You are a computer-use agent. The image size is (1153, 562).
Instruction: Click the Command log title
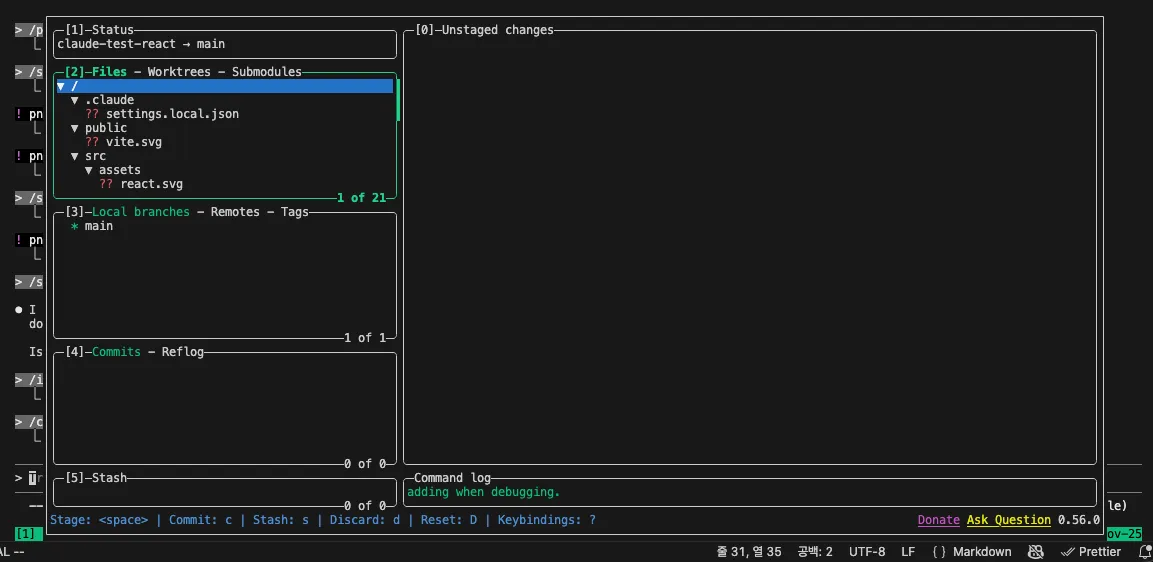coord(452,478)
